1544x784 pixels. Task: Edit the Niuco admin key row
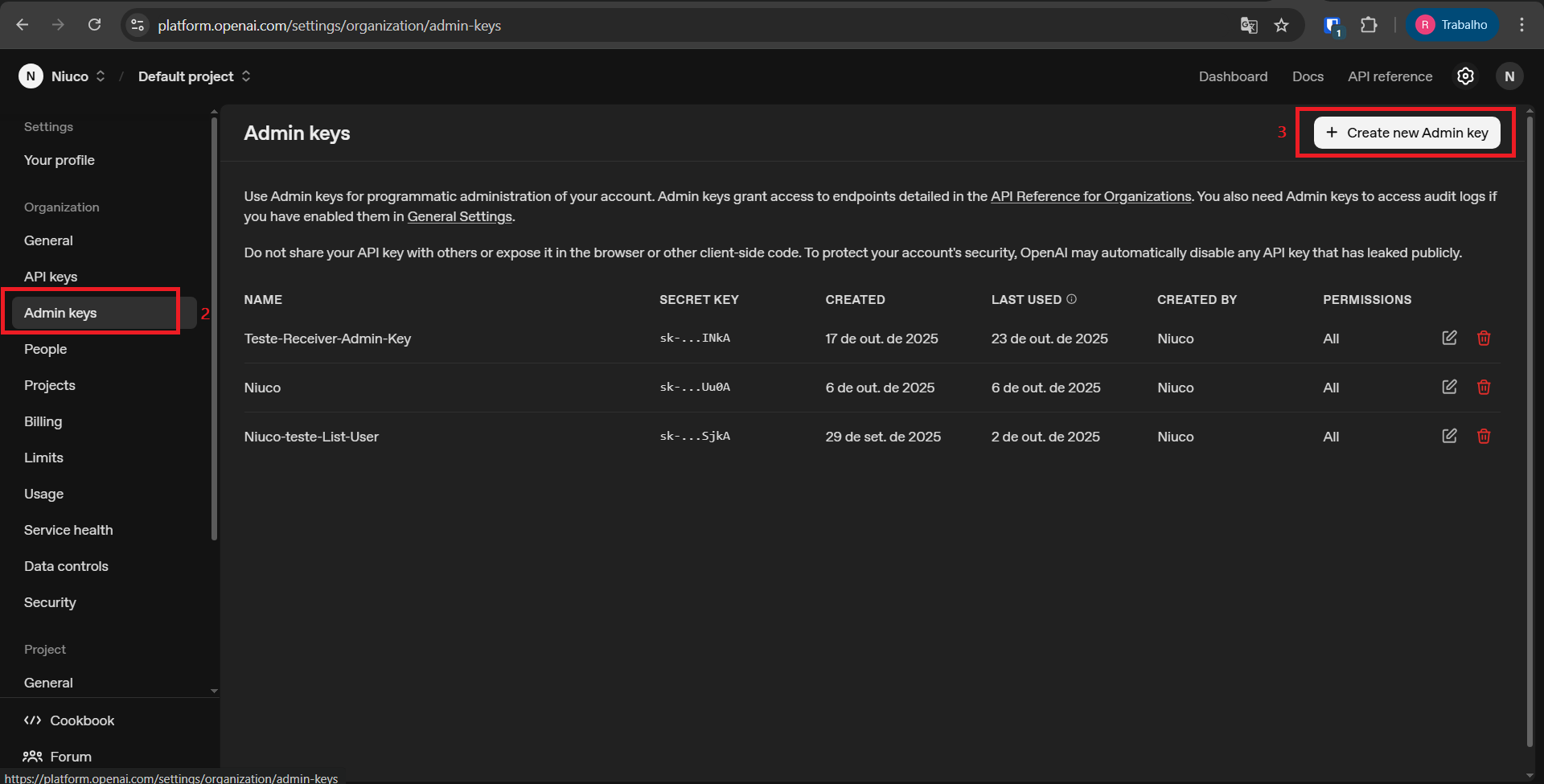[1449, 387]
